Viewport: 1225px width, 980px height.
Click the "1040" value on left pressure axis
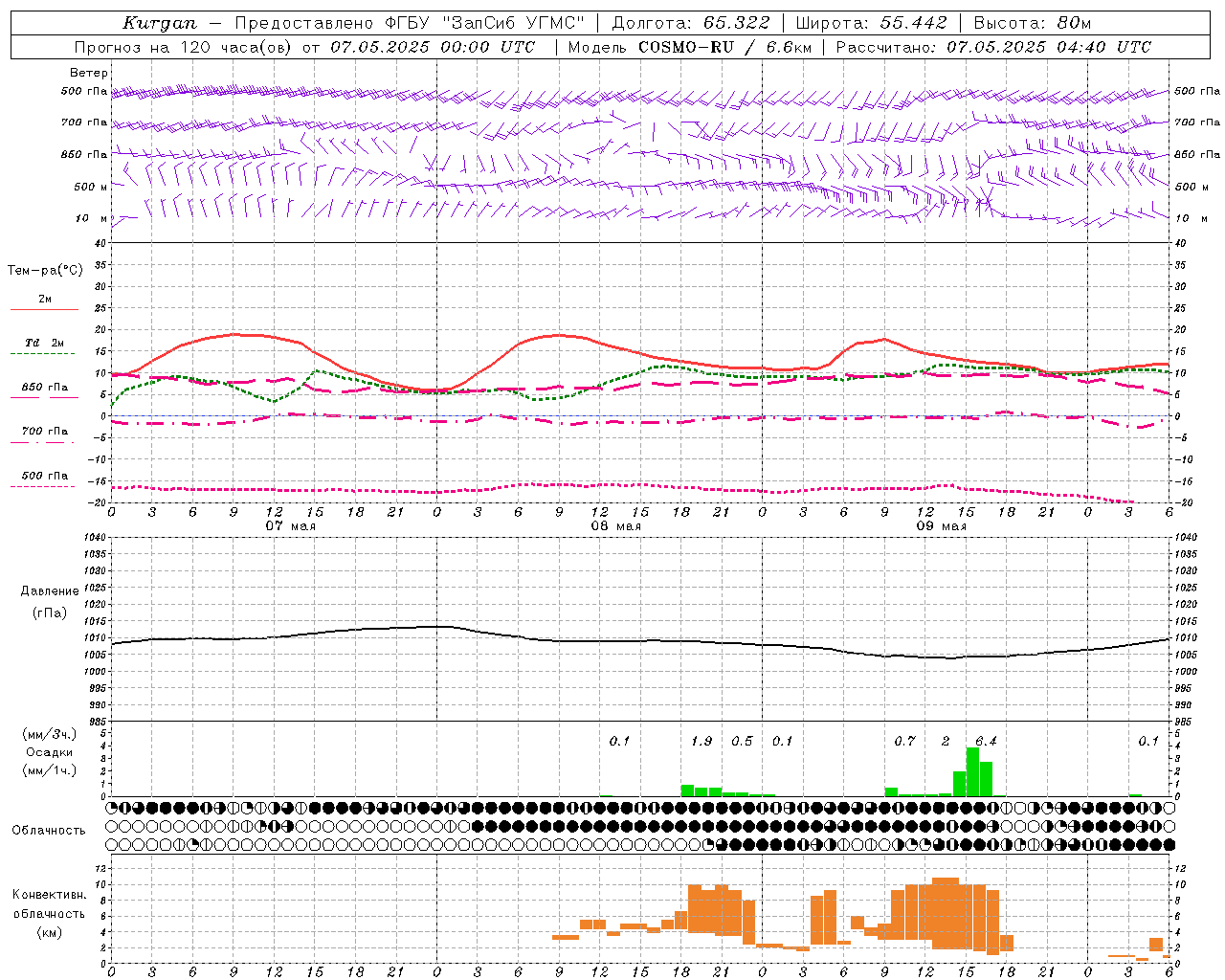coord(94,537)
